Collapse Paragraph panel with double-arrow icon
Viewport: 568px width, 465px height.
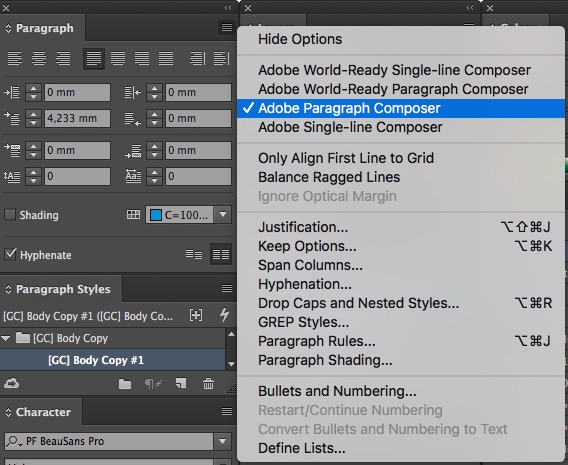(x=227, y=7)
